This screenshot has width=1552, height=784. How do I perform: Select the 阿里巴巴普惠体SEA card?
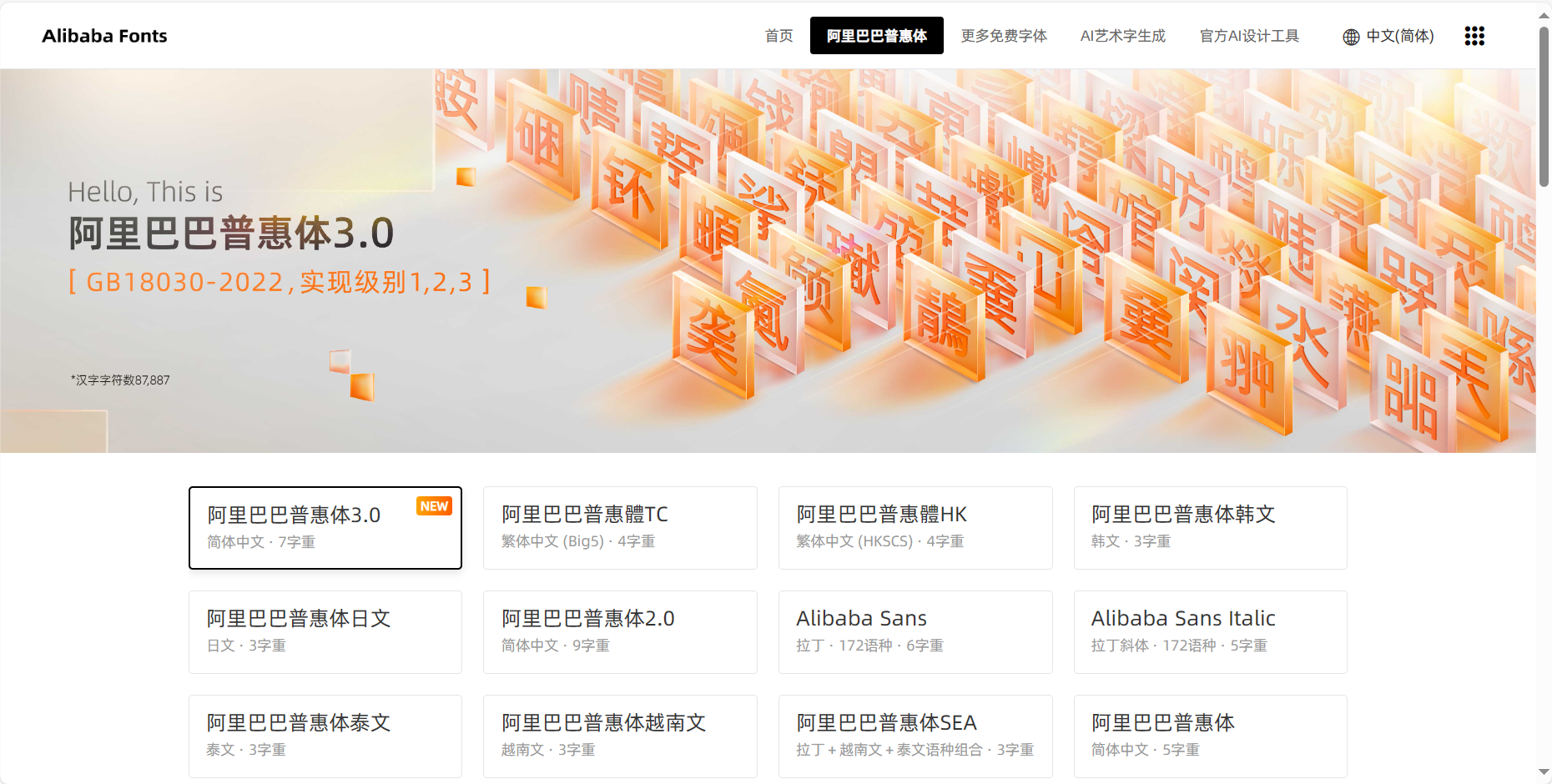click(915, 736)
